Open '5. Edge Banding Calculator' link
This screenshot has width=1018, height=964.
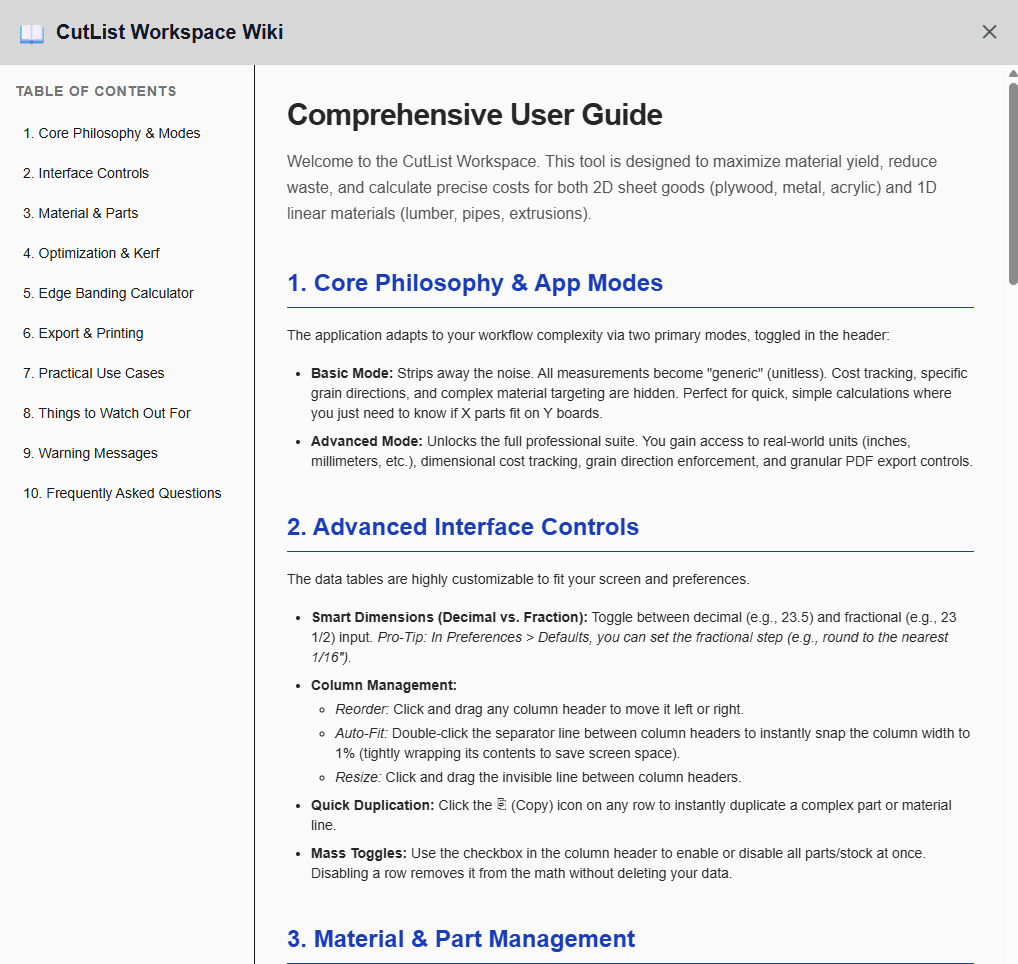108,293
